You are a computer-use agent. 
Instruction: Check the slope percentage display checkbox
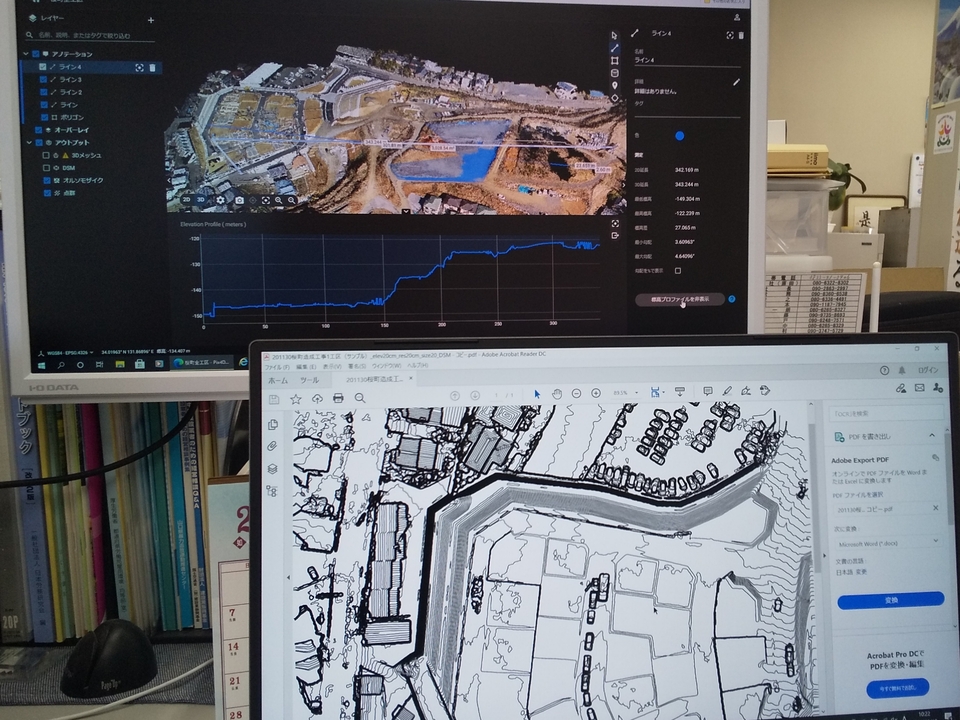click(678, 271)
